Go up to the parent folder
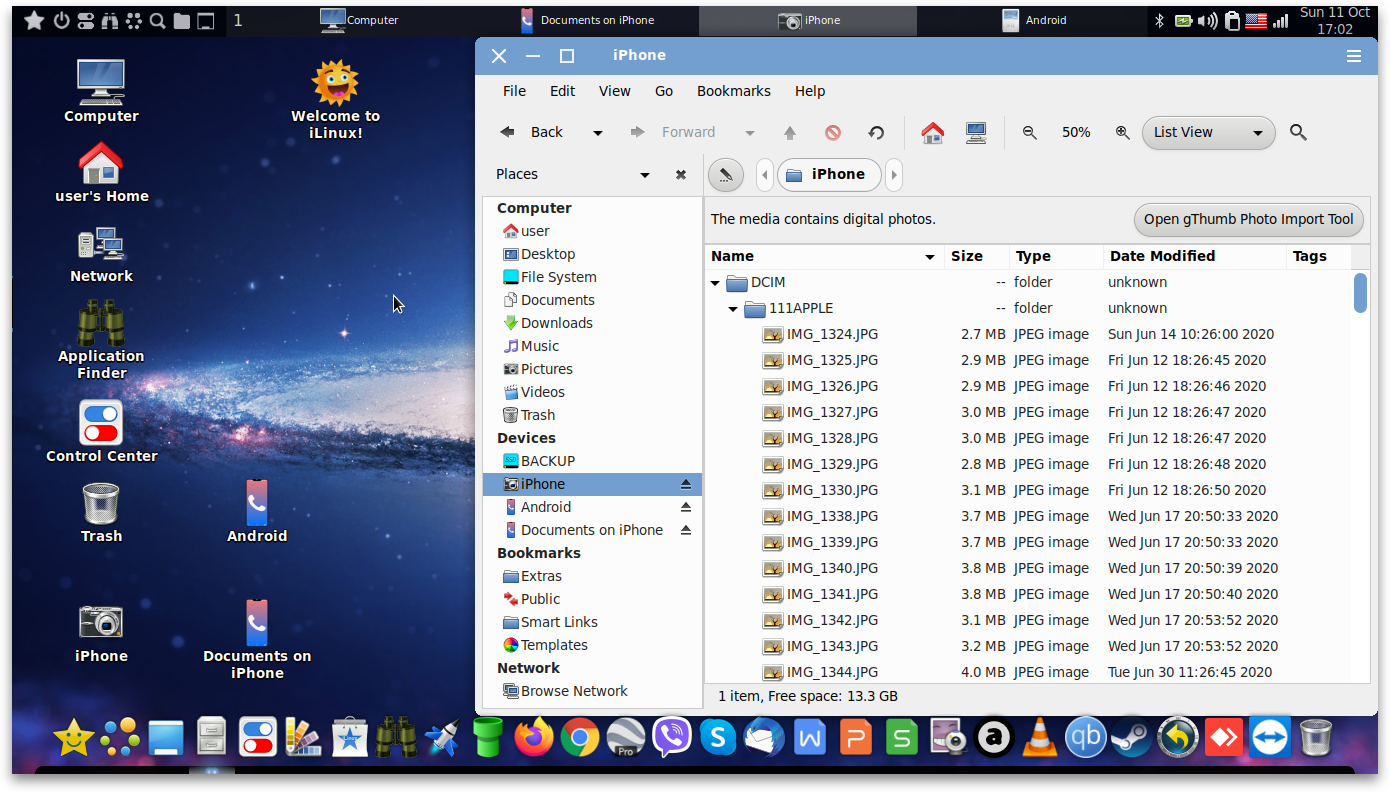 [790, 132]
